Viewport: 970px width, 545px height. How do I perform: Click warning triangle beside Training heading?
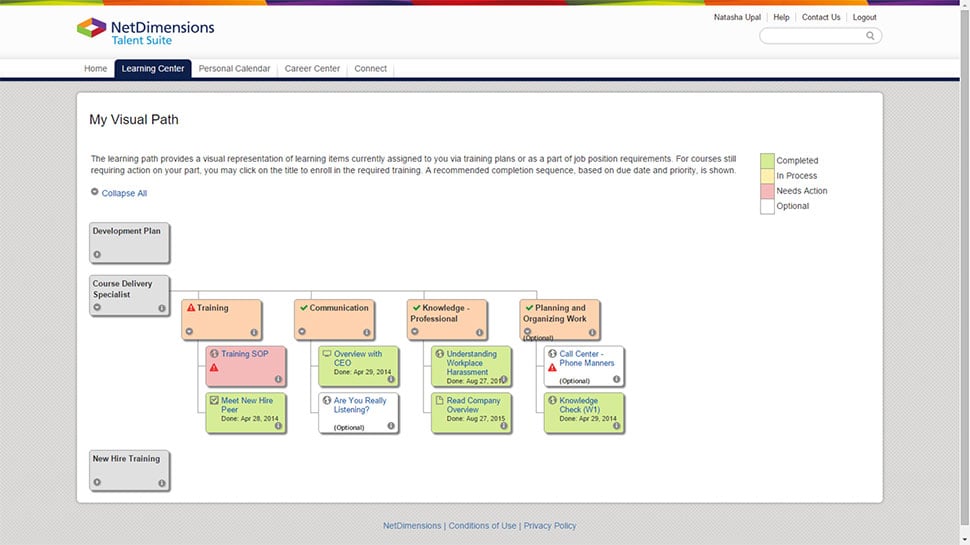(191, 307)
